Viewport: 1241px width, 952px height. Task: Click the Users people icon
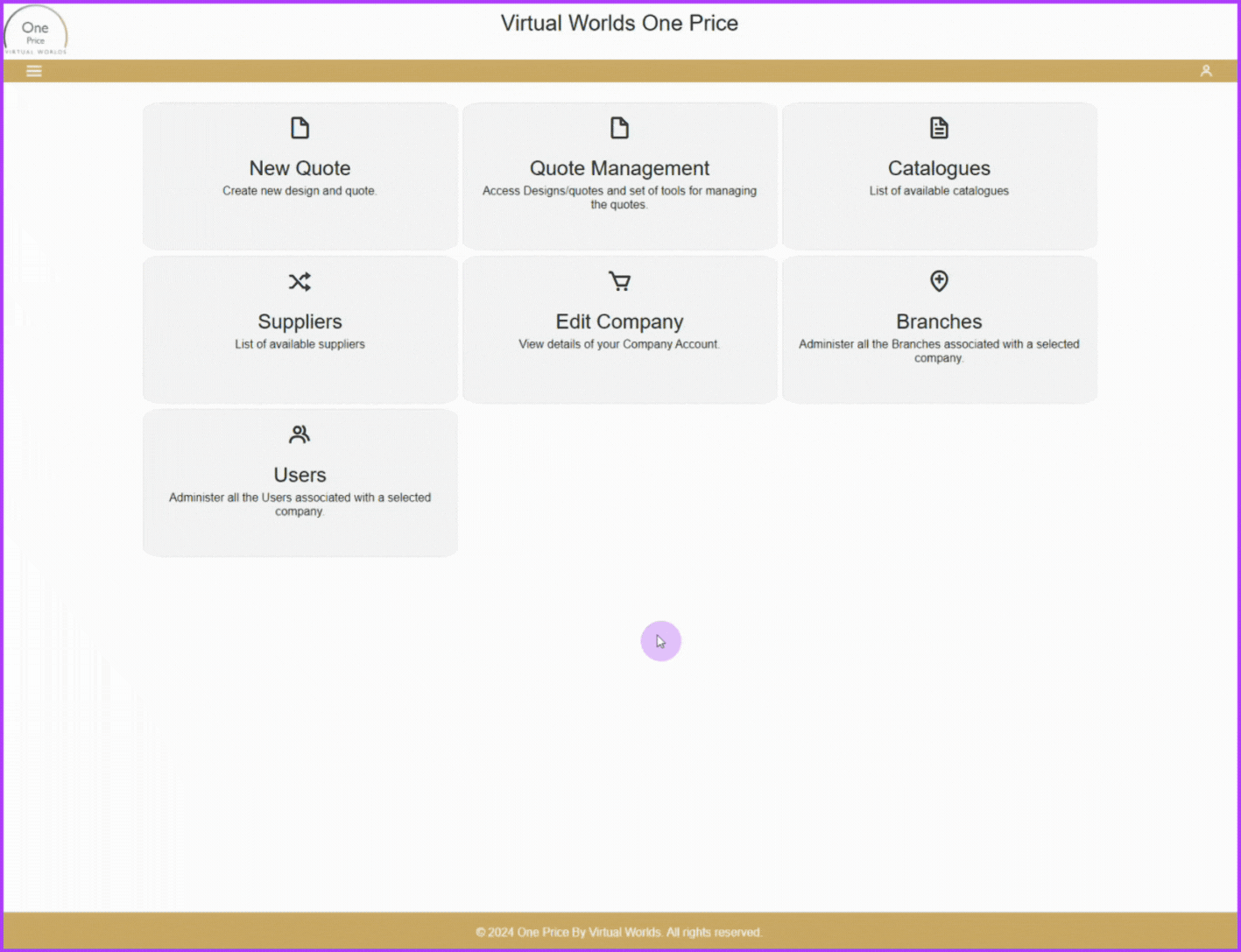click(x=300, y=434)
